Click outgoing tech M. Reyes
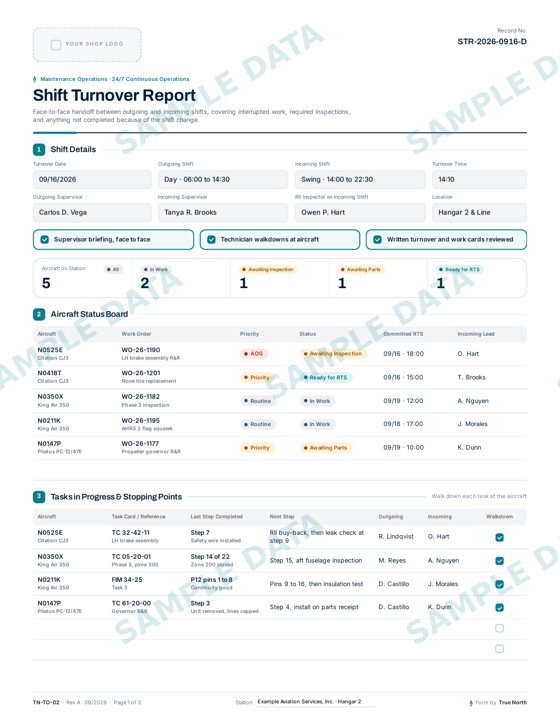 click(392, 560)
